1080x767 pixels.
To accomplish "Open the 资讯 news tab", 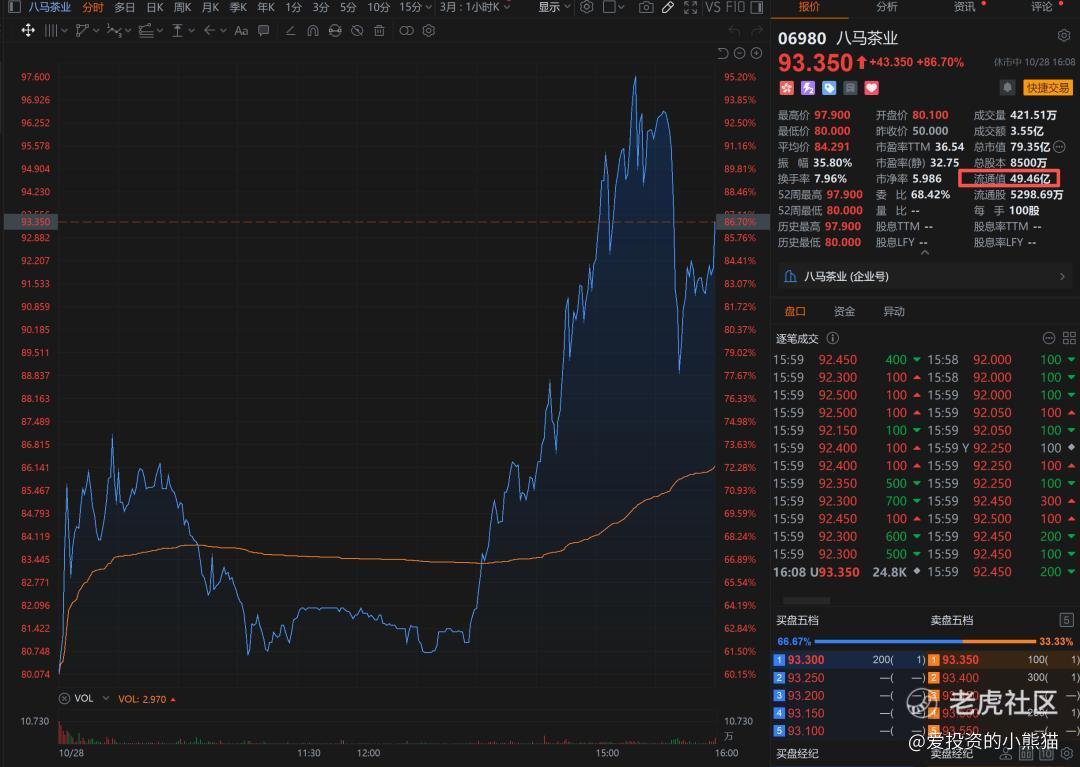I will click(x=966, y=7).
